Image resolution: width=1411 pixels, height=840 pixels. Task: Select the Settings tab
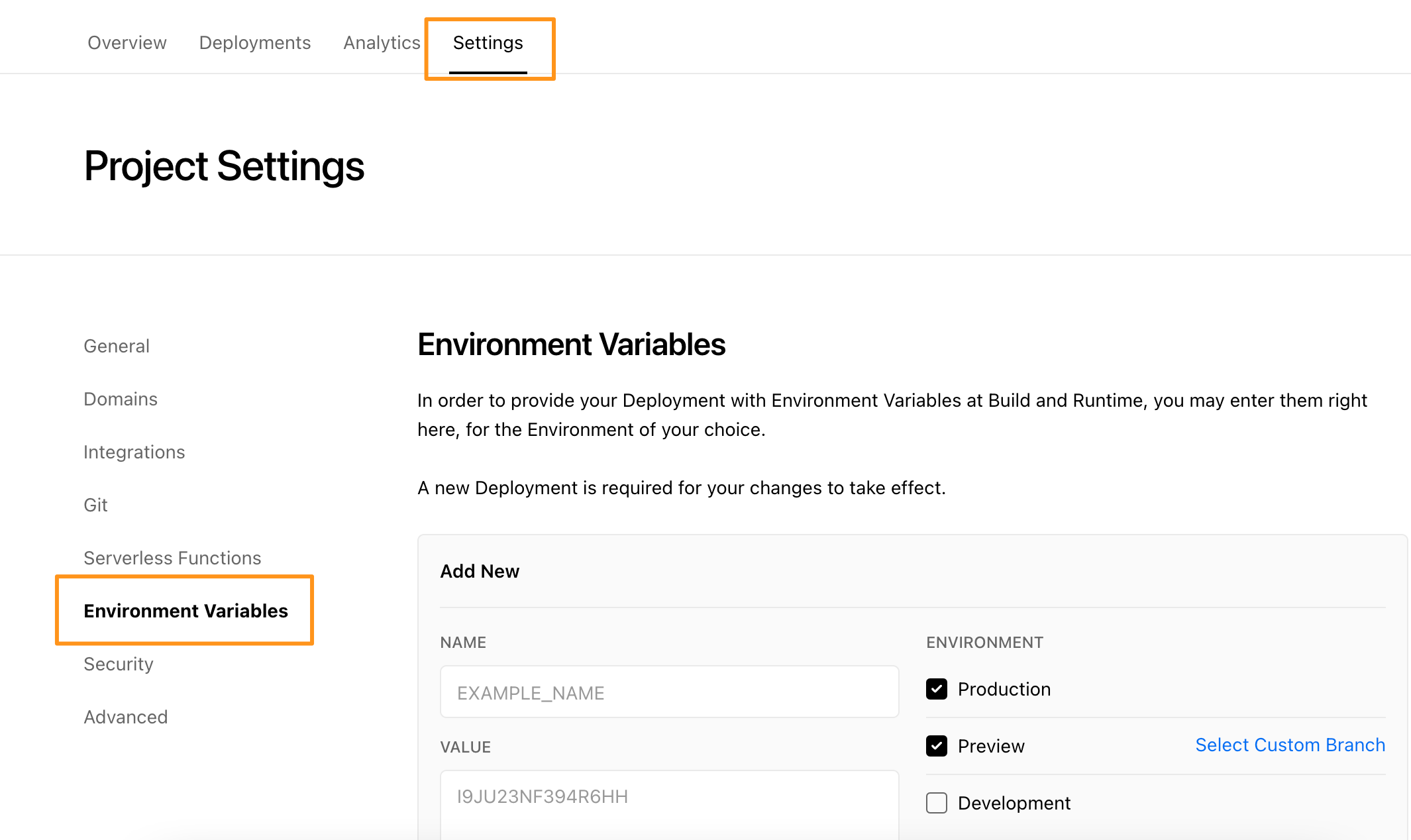(488, 43)
